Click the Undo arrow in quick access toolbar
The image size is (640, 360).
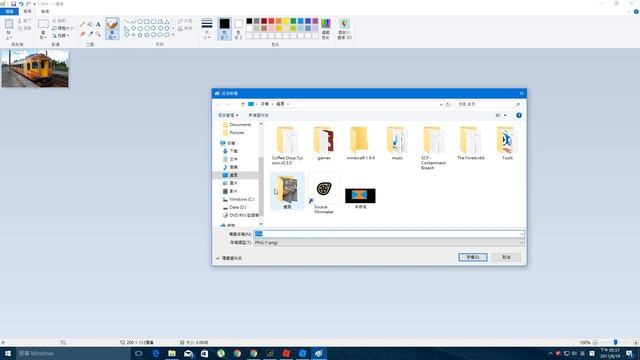21,4
